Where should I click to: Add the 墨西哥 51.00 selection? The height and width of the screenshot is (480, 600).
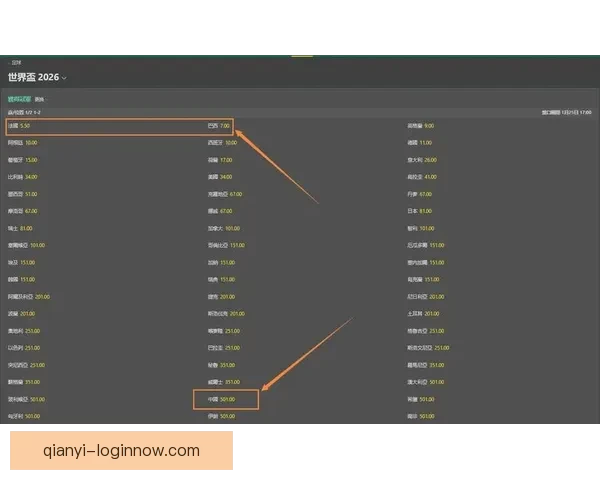[x=23, y=194]
